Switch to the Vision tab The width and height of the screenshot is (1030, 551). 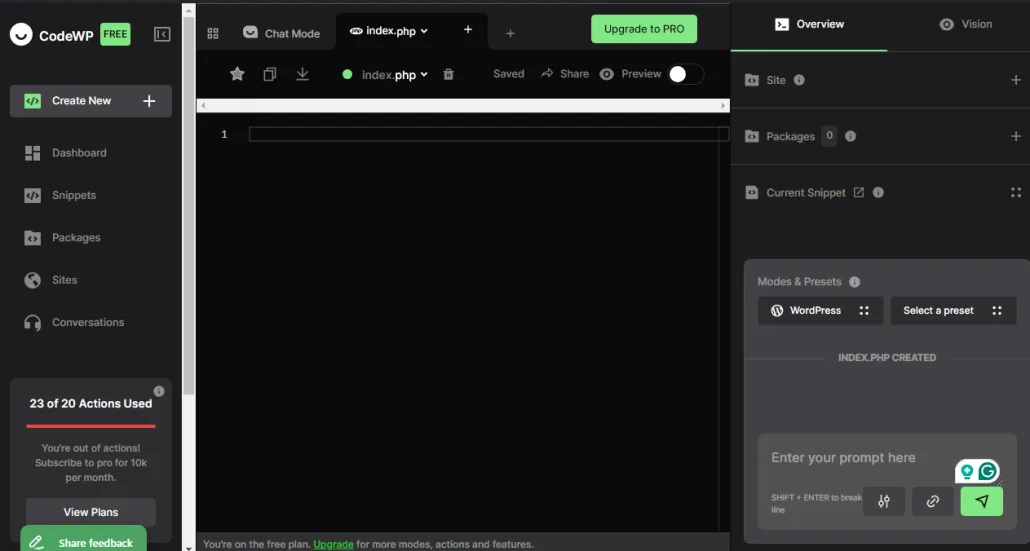click(965, 24)
